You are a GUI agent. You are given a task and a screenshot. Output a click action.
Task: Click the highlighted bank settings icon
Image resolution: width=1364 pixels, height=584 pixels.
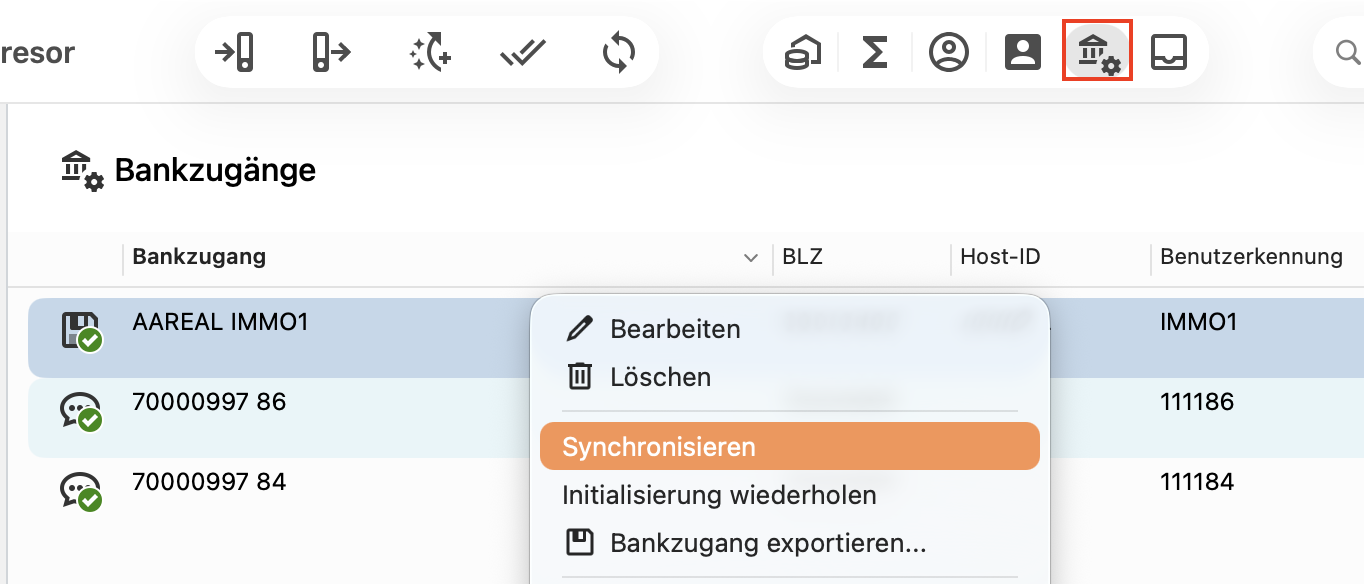(1097, 51)
